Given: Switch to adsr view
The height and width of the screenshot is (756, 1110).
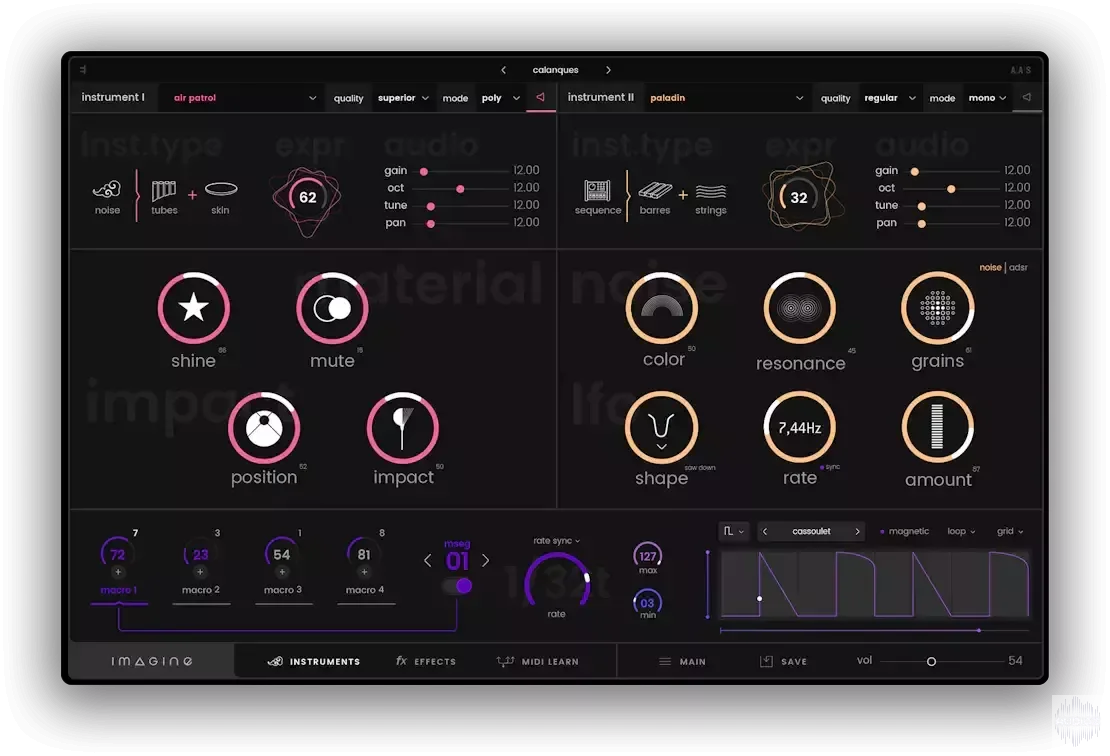Looking at the screenshot, I should (1018, 268).
